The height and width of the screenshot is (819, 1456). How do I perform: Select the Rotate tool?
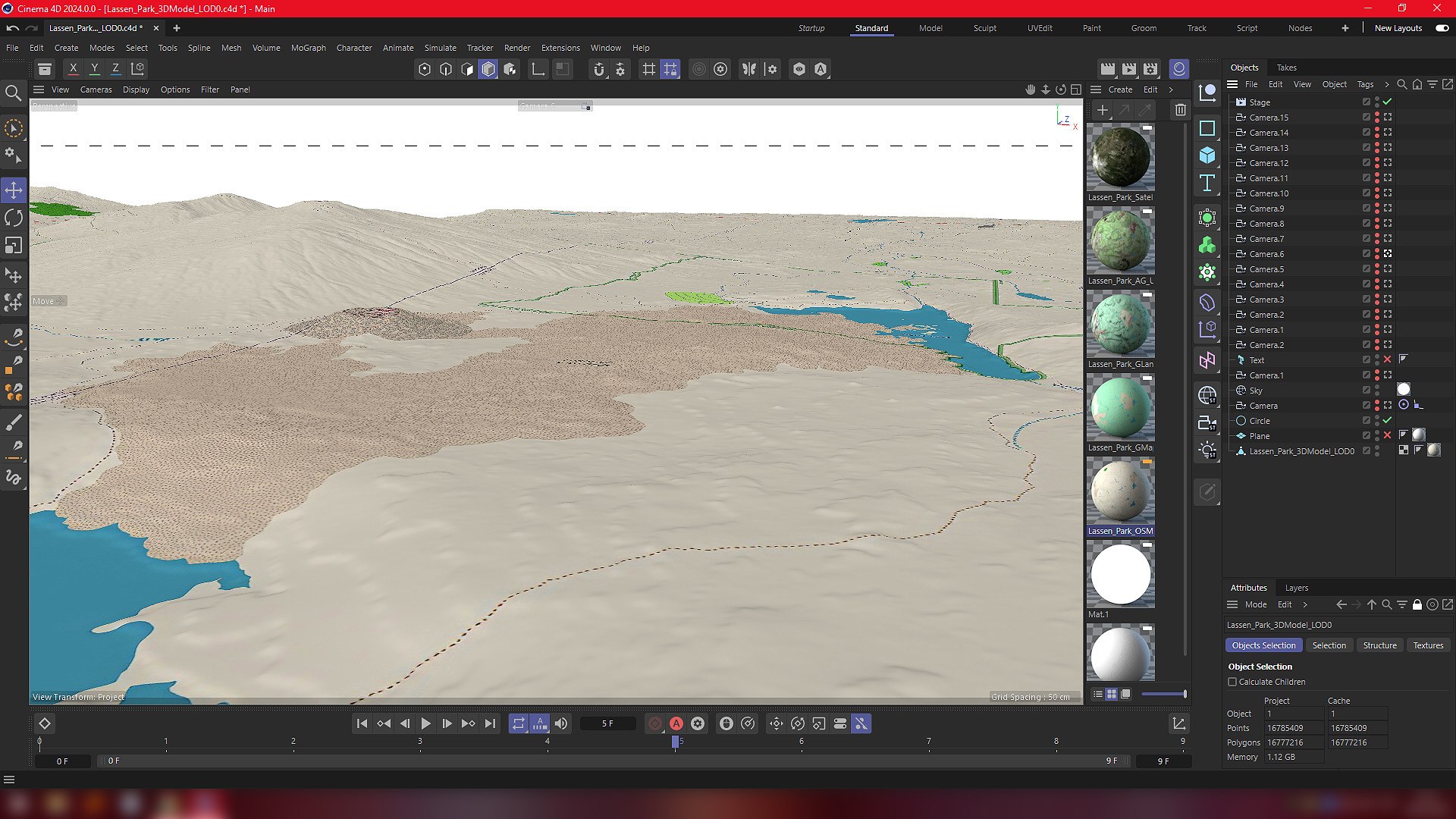coord(14,218)
